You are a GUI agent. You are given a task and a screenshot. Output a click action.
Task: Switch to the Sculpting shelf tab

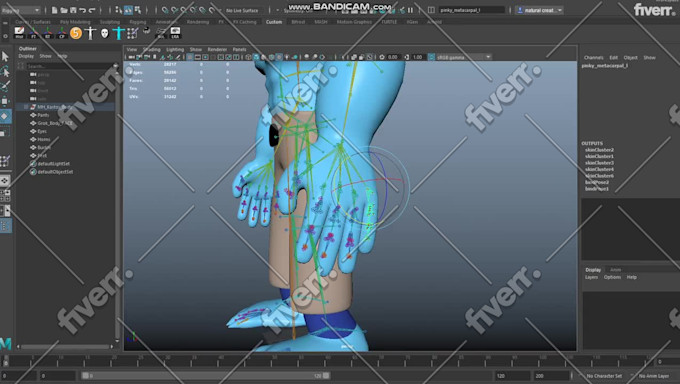pyautogui.click(x=110, y=22)
